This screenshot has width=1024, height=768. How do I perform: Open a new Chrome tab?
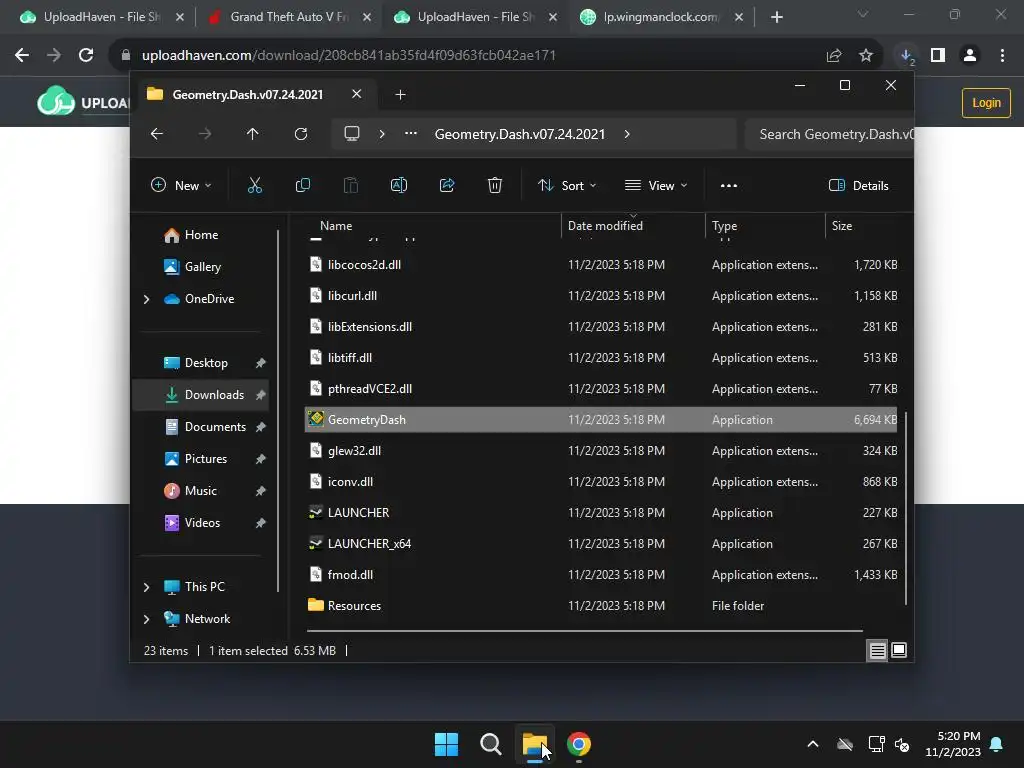click(x=776, y=17)
